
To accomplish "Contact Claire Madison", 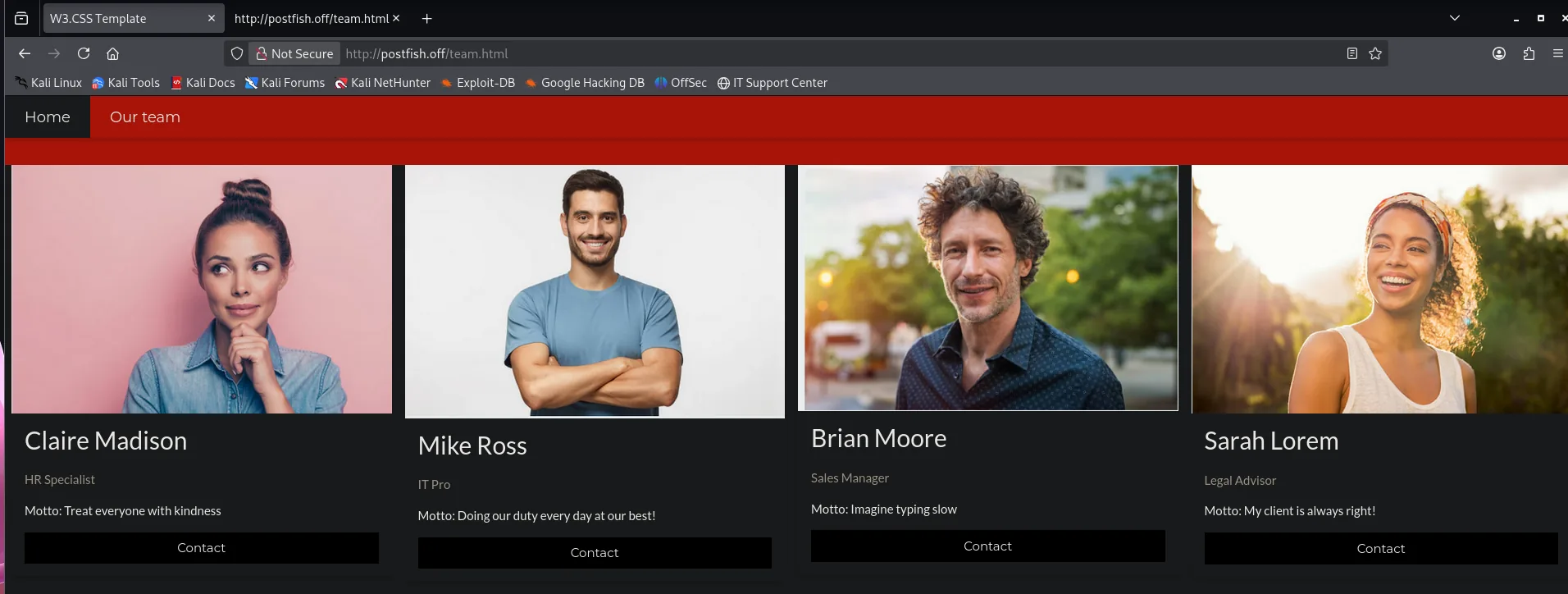I will click(x=202, y=548).
